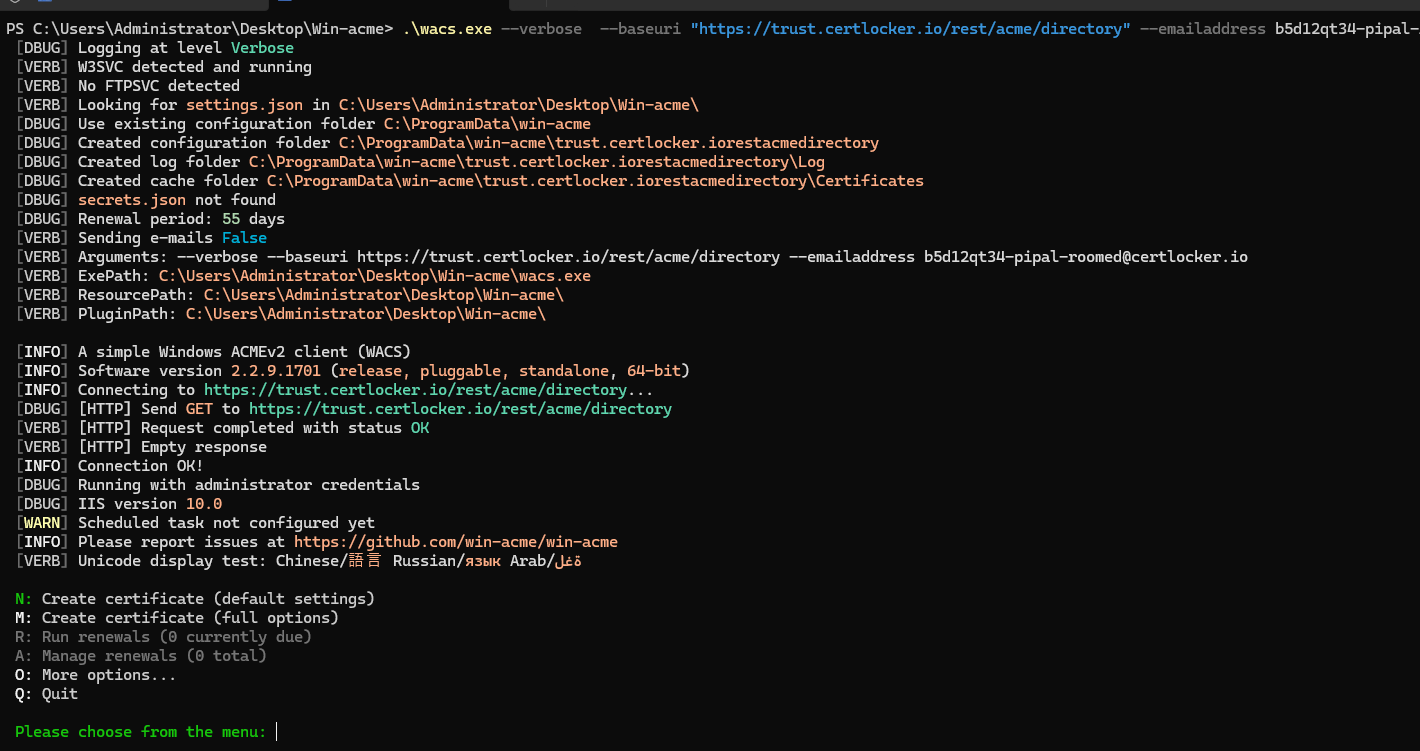Click the ExePath wacs.exe path
1420x751 pixels.
point(375,276)
